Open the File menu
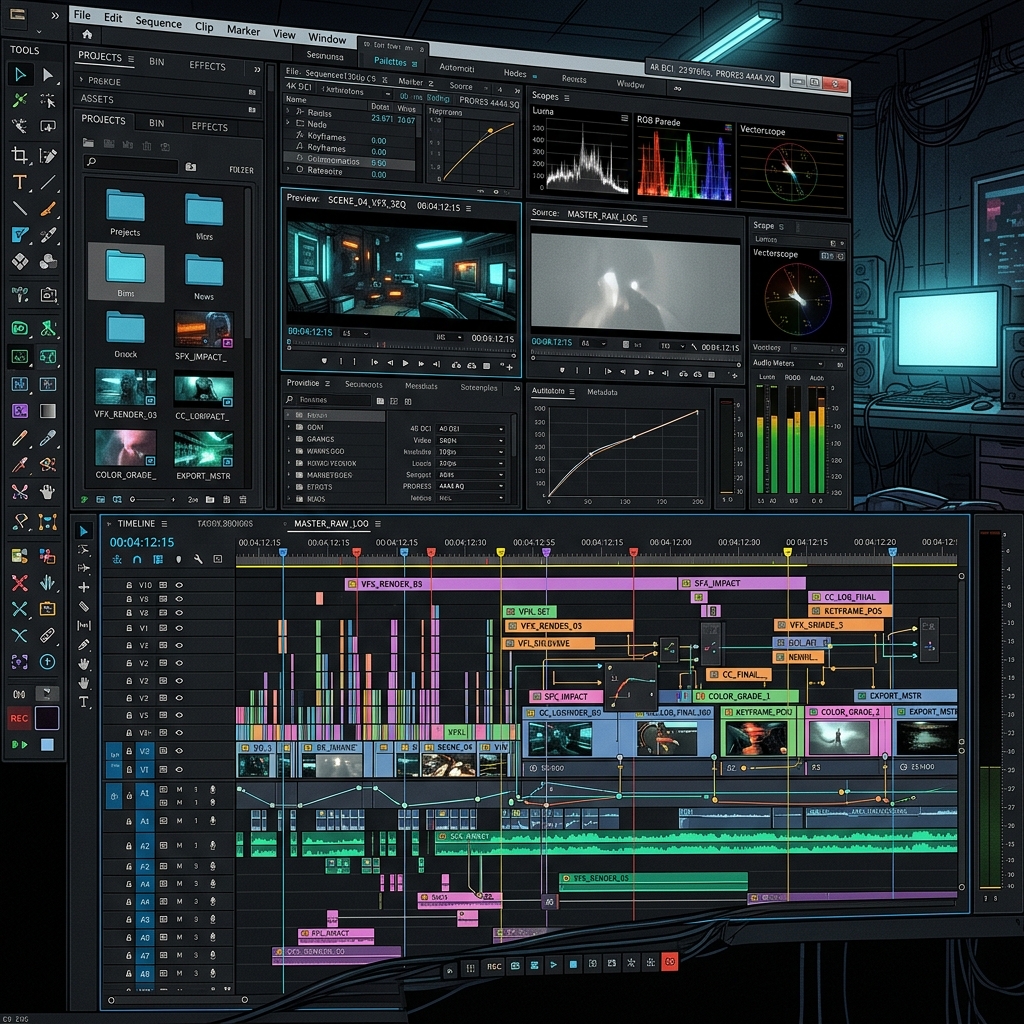The width and height of the screenshot is (1024, 1024). pyautogui.click(x=82, y=14)
